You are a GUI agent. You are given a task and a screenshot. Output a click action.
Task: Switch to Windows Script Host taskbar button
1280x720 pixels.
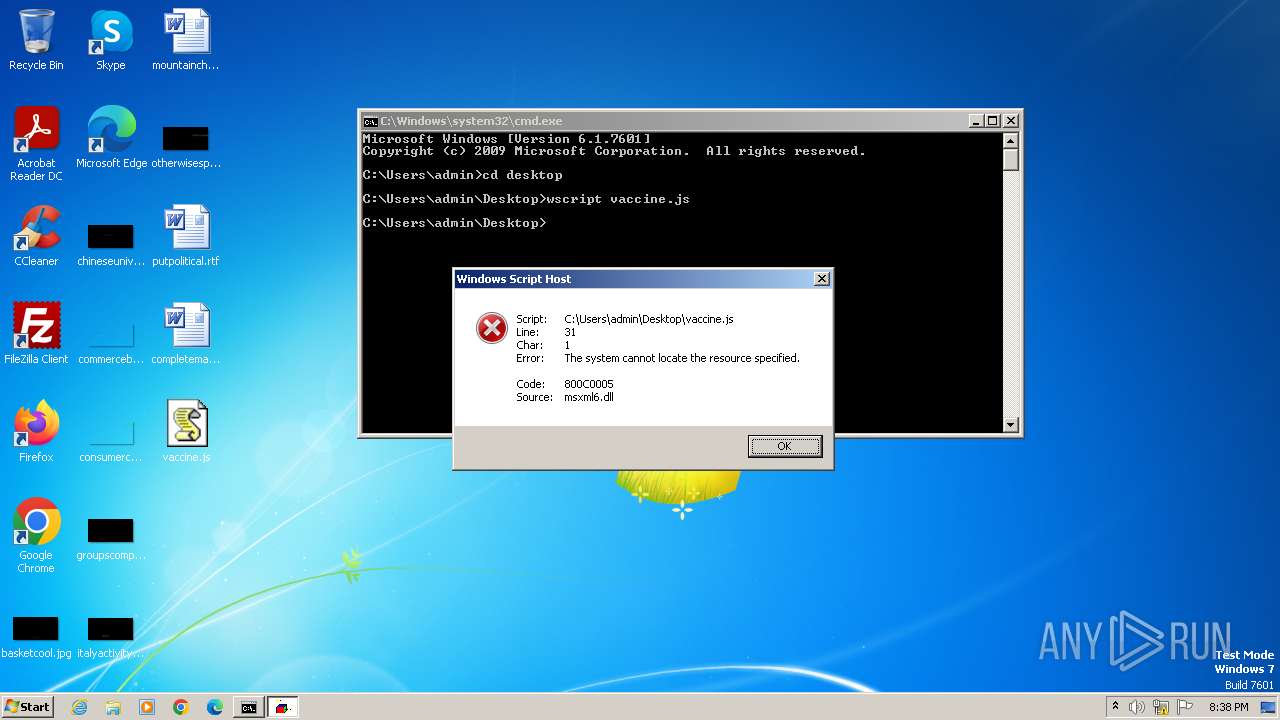(283, 707)
